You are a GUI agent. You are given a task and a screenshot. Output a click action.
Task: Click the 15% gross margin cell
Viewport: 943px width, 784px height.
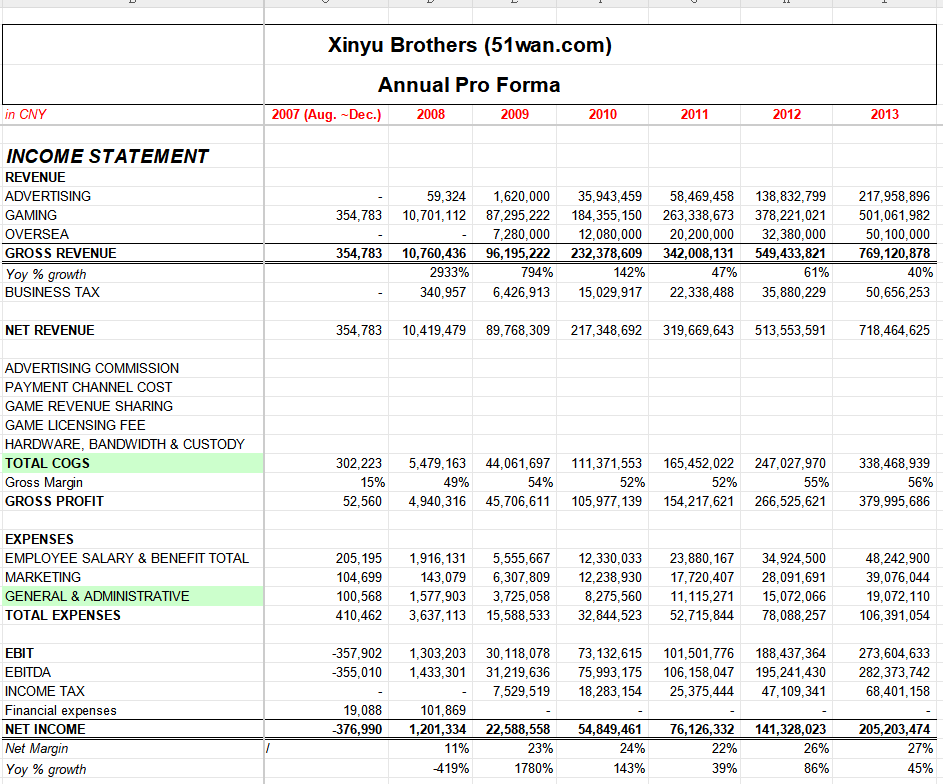click(373, 483)
